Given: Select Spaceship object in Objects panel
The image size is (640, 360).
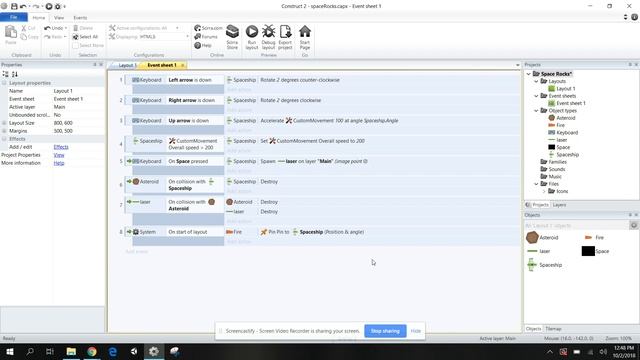Looking at the screenshot, I should click(544, 265).
